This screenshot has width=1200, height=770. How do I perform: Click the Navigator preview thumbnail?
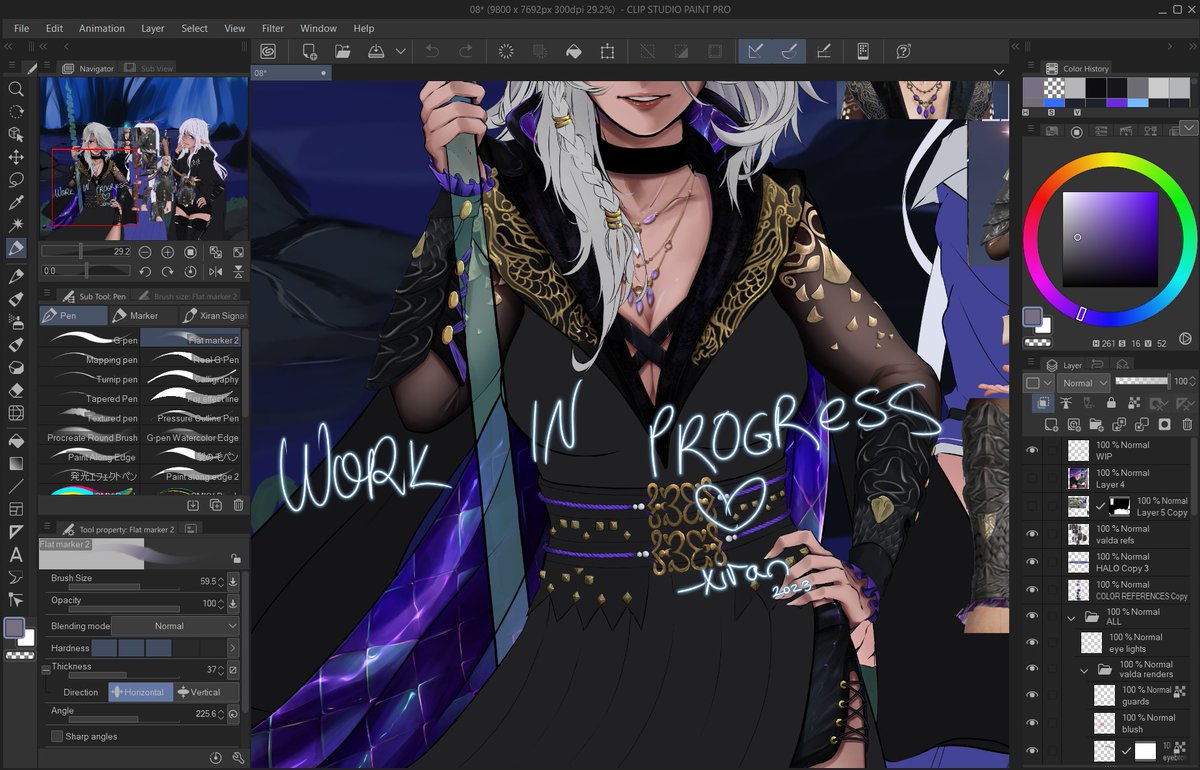(x=144, y=158)
